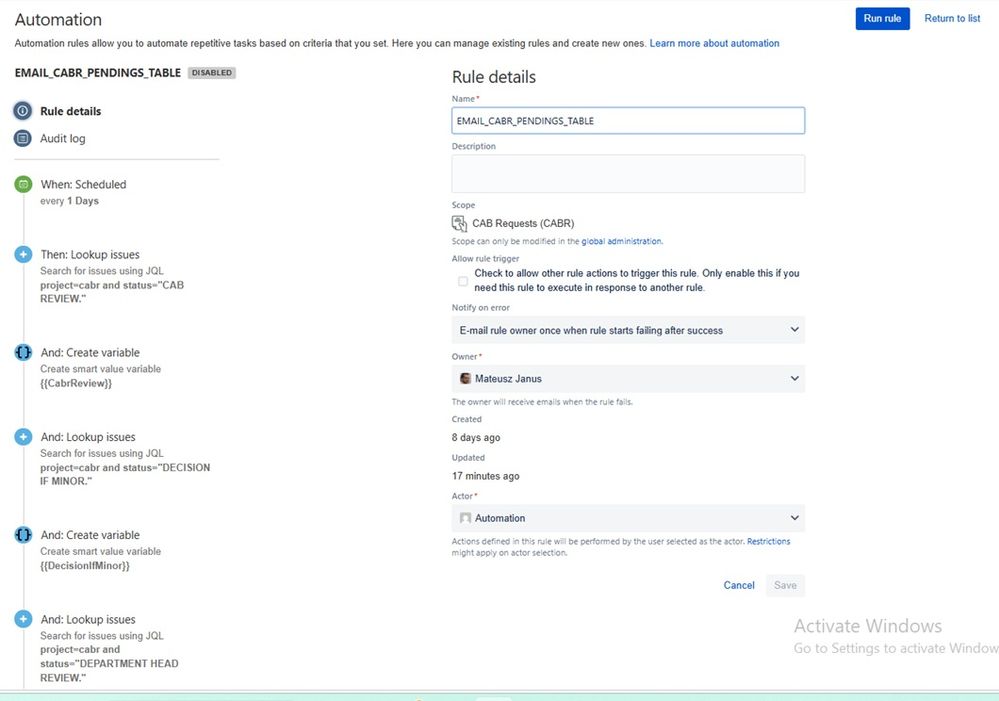Click the EMAIL_CABR_PENDINGS_TABLE rule title

(x=97, y=73)
